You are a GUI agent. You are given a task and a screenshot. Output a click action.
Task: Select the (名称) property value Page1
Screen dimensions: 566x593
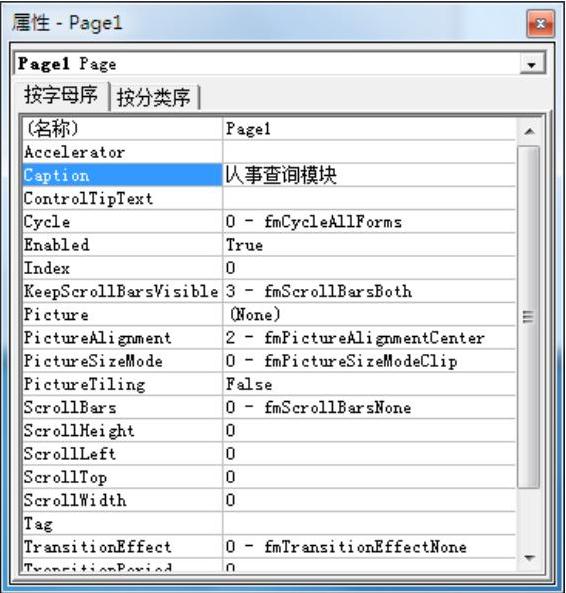[369, 129]
